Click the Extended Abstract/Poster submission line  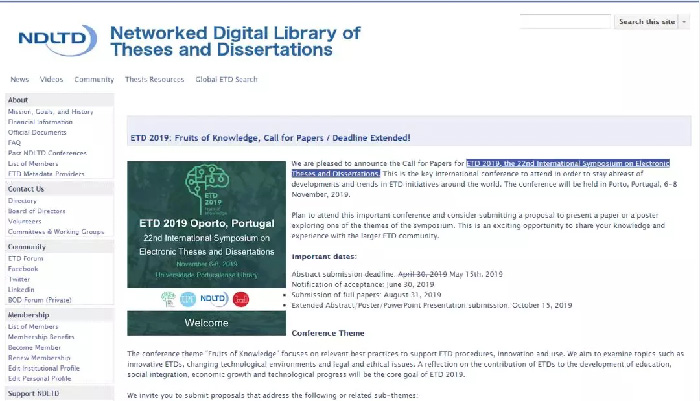(x=432, y=305)
